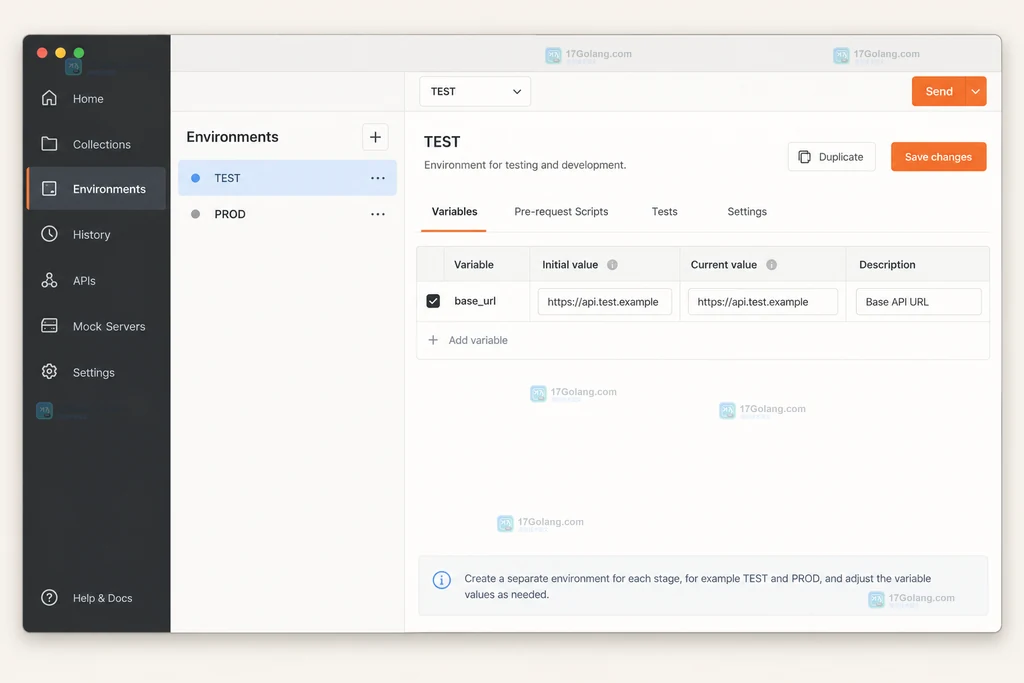Click the environment description text
The width and height of the screenshot is (1024, 683).
(x=525, y=165)
